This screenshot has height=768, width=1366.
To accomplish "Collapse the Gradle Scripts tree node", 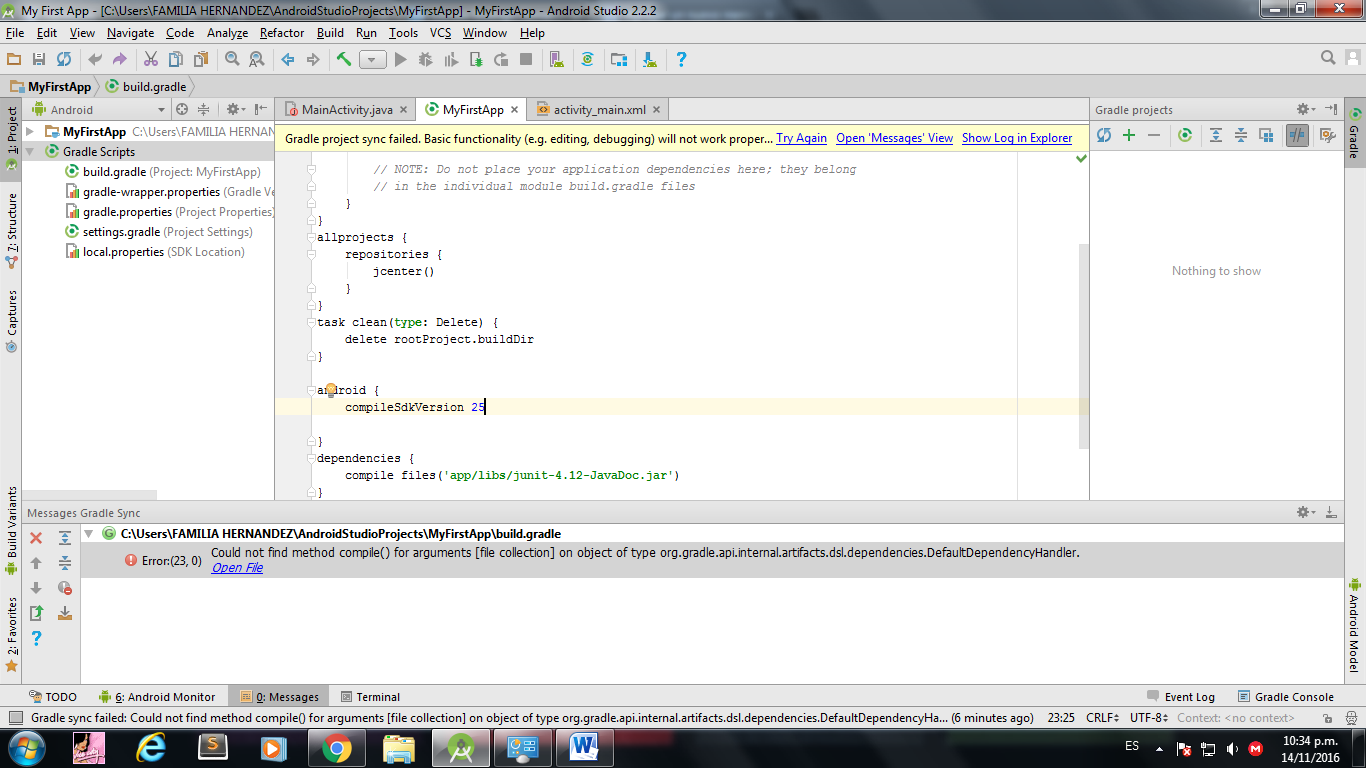I will tap(29, 152).
